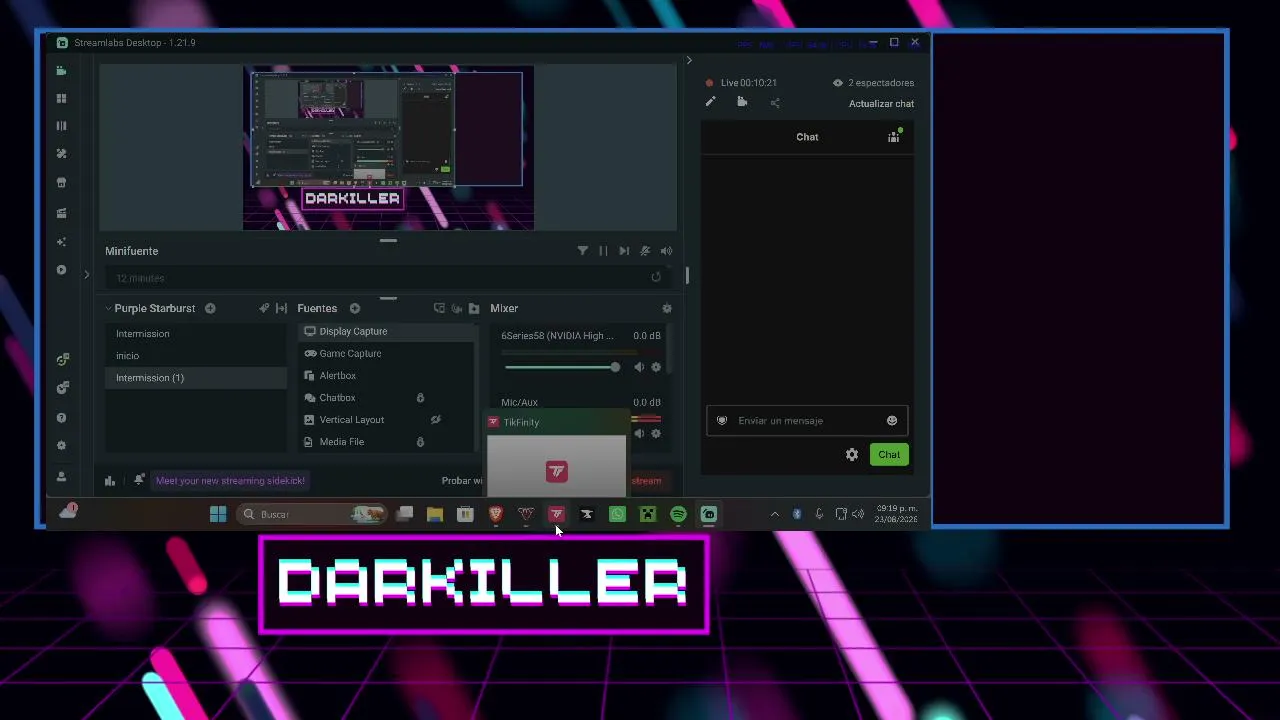
Task: Open 6Series58 audio source settings gear
Action: (656, 367)
